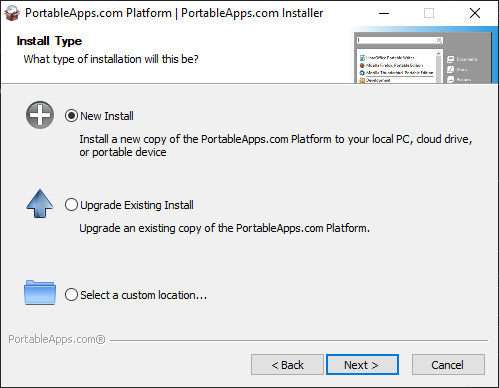Click 'Upgrade an existing copy' description text
The width and height of the screenshot is (499, 388).
click(x=224, y=228)
